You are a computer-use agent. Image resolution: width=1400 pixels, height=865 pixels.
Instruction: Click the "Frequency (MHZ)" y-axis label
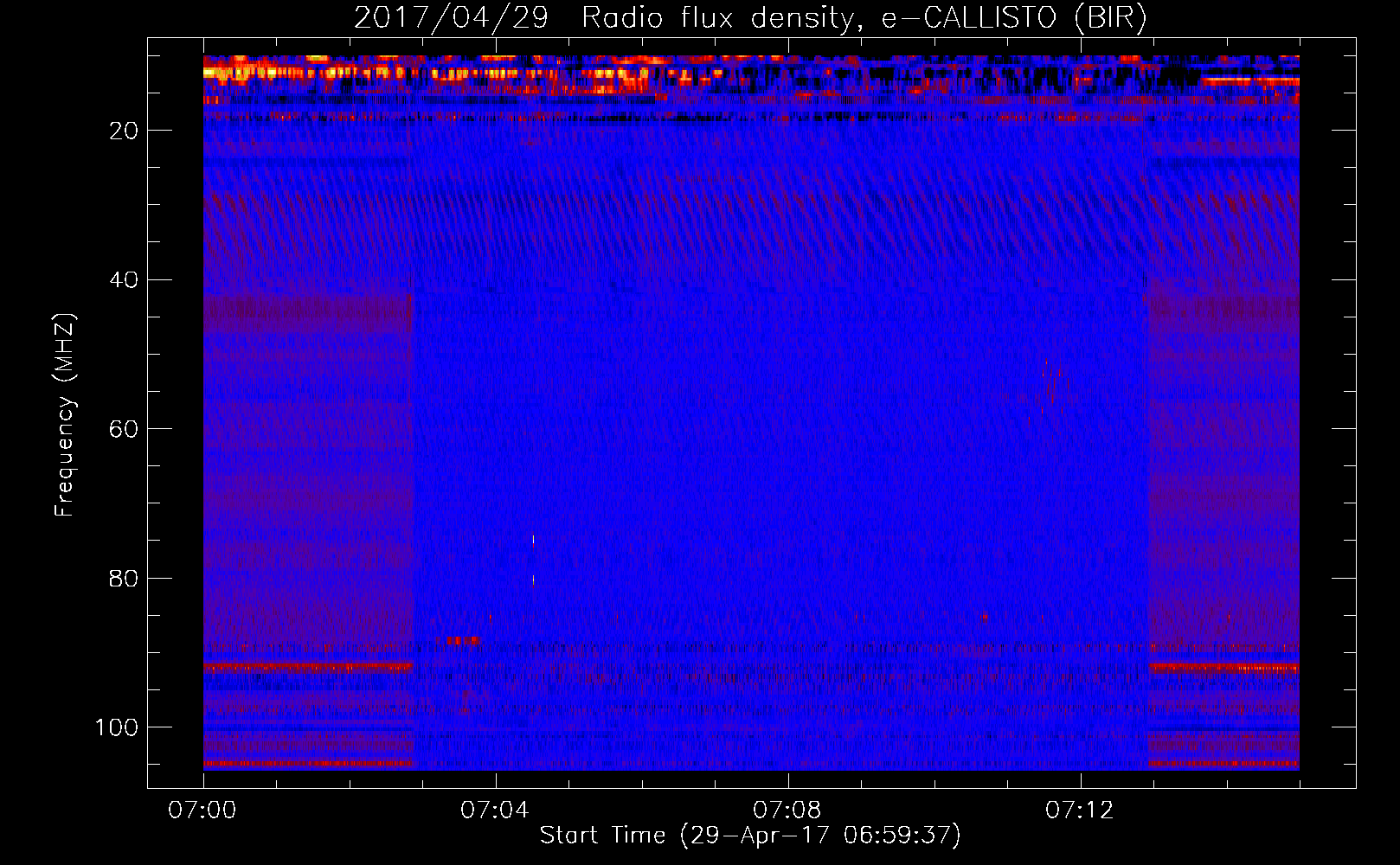pos(65,415)
